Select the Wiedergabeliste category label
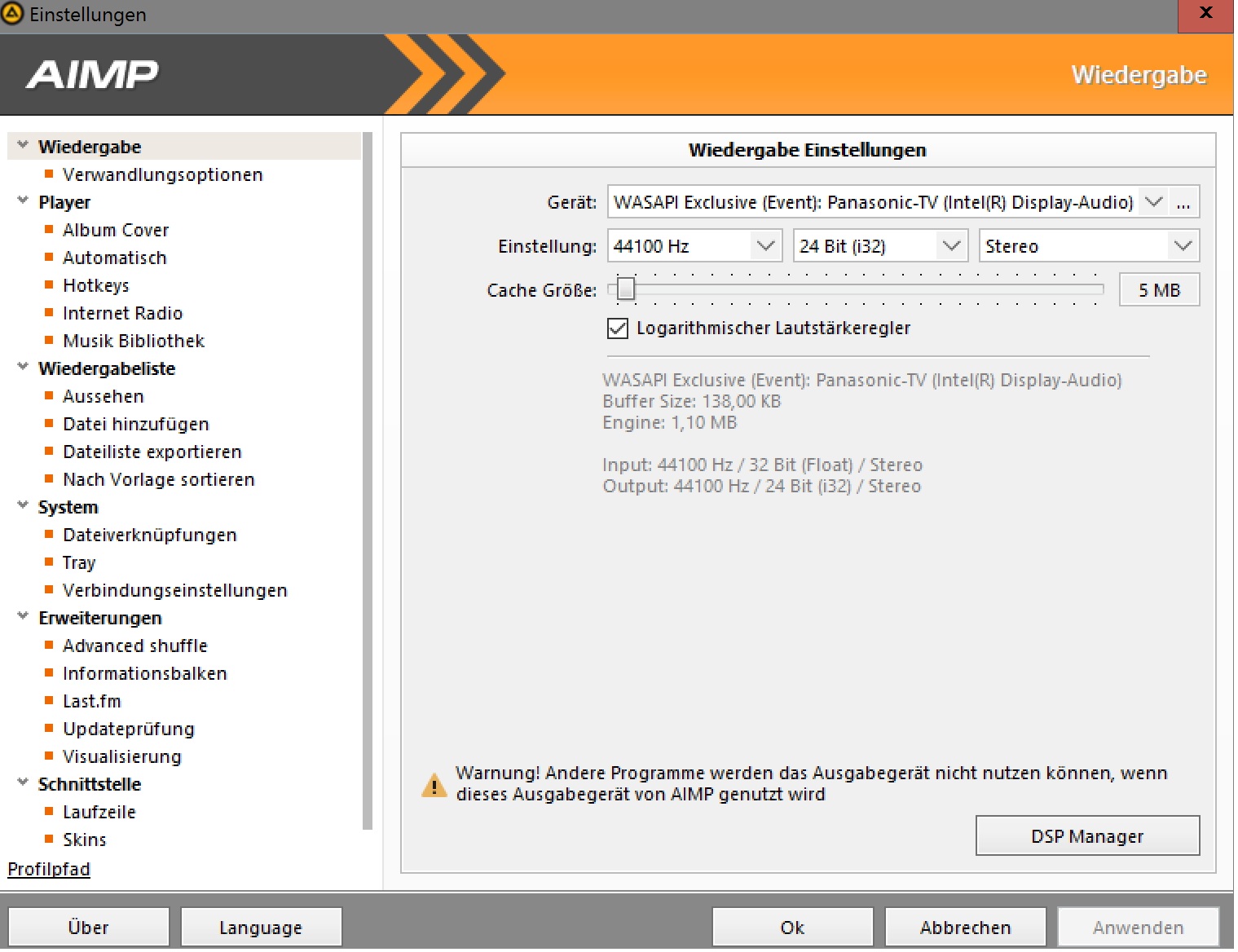 [x=107, y=369]
